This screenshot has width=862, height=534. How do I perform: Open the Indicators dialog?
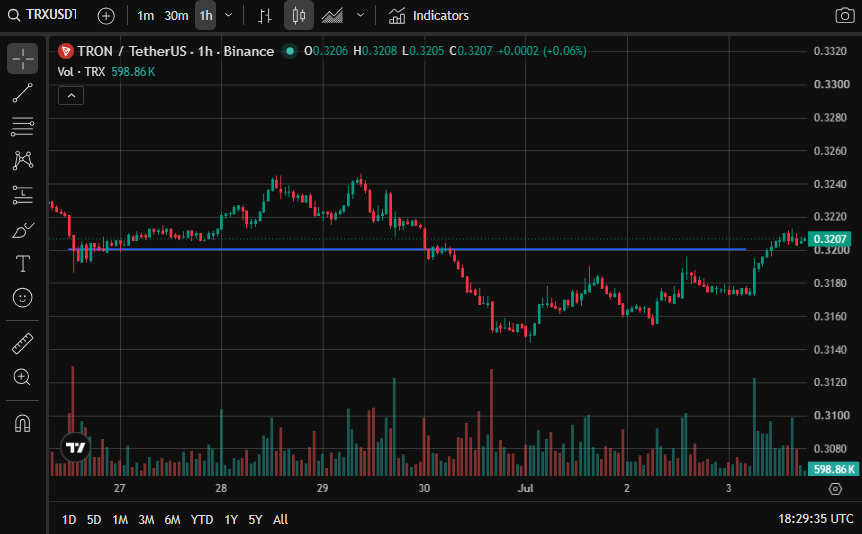click(429, 15)
